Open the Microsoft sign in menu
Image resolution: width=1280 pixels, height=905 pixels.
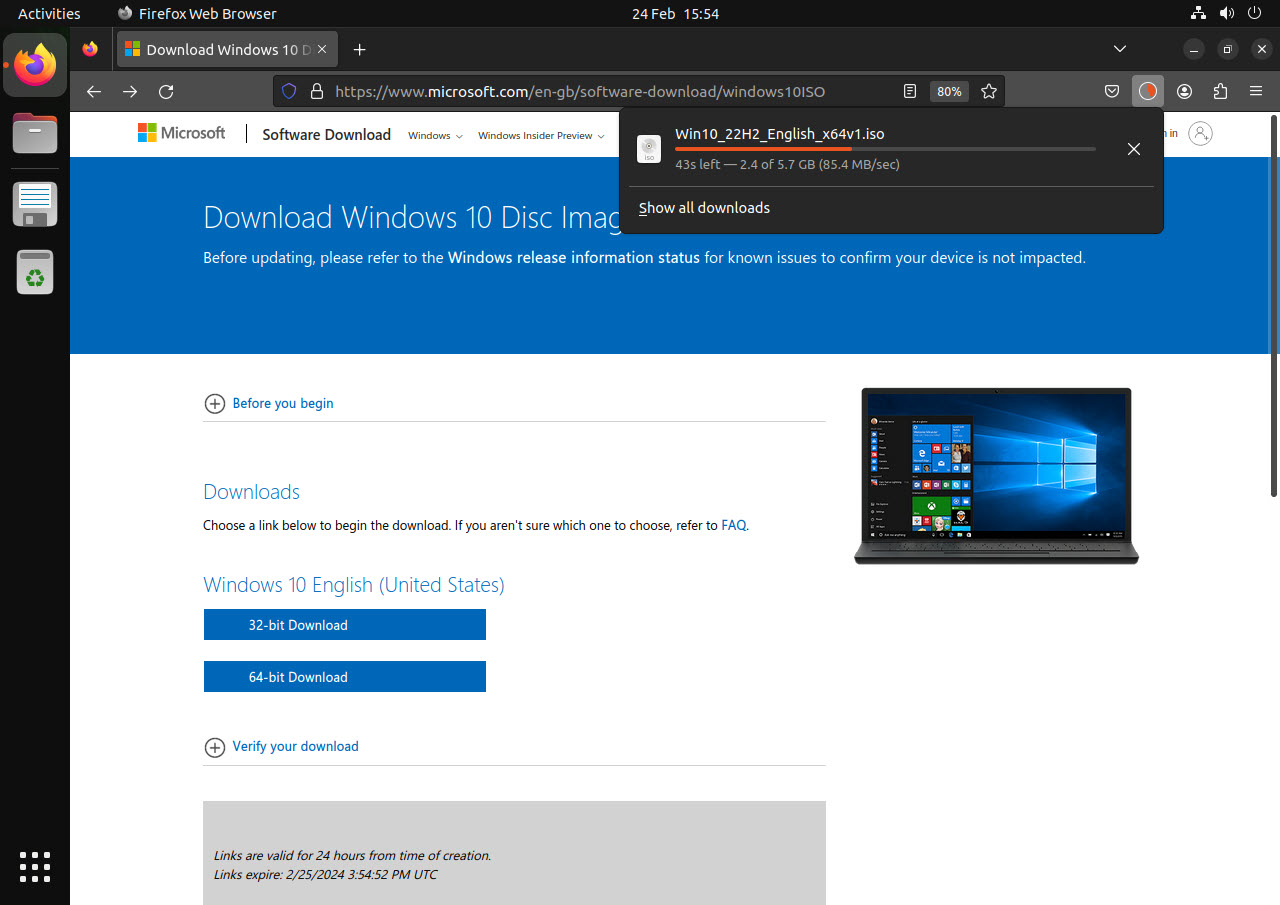[x=1200, y=133]
